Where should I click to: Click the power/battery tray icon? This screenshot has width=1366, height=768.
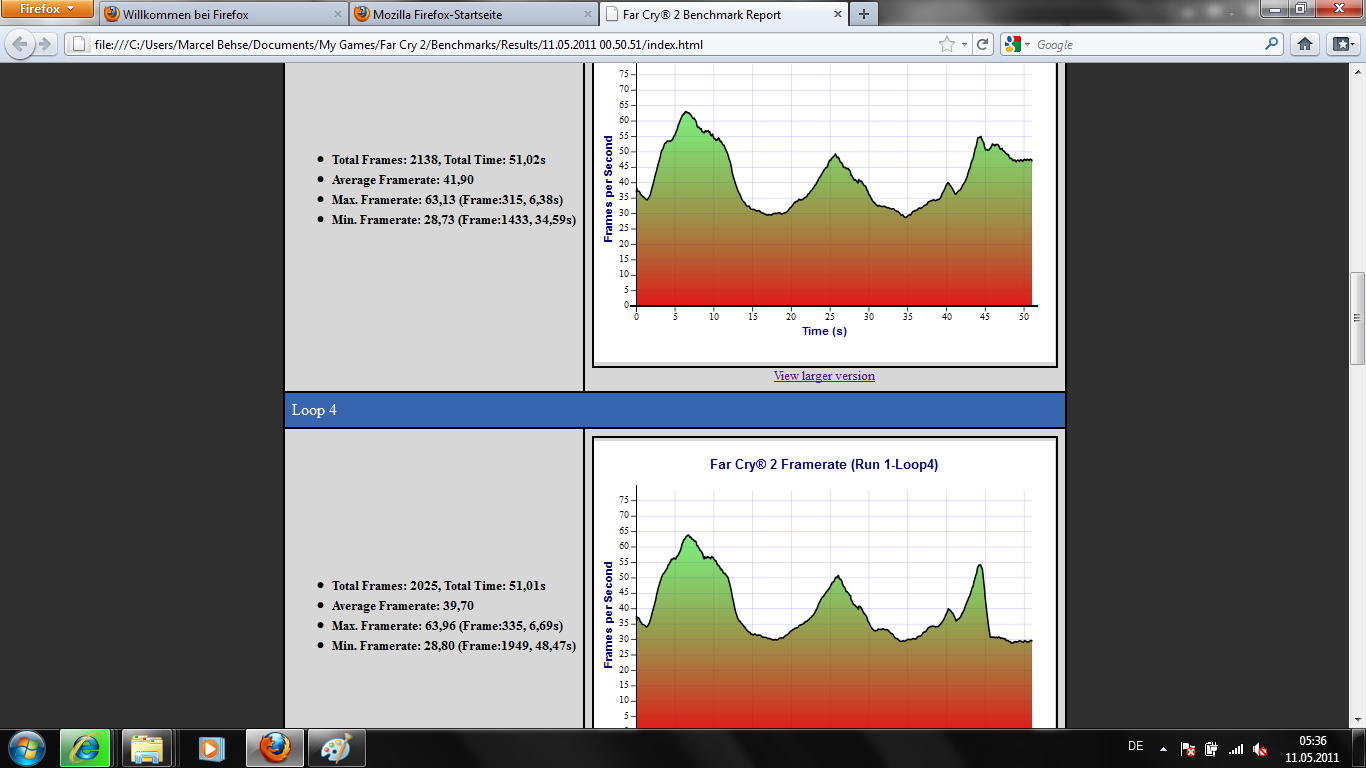[x=1211, y=748]
